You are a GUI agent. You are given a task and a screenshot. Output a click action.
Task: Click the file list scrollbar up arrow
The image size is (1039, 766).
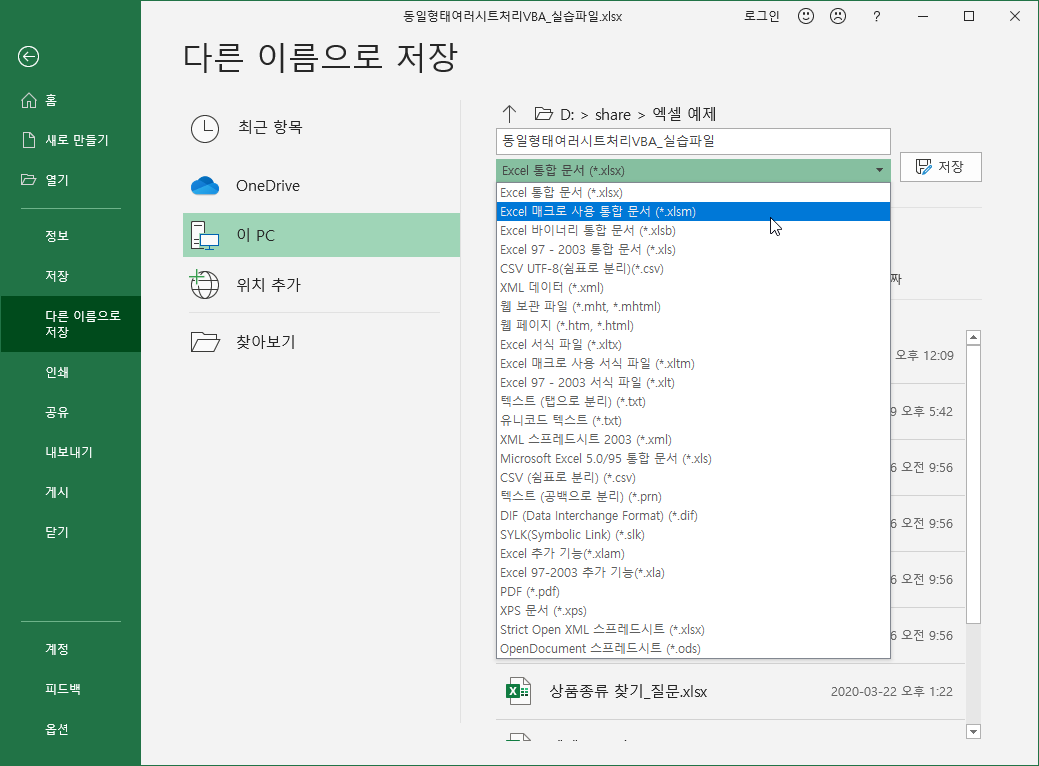click(x=973, y=337)
